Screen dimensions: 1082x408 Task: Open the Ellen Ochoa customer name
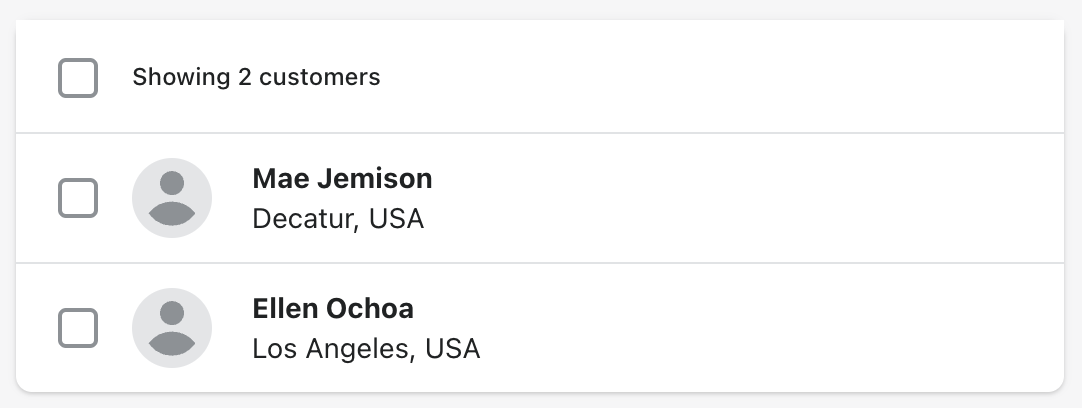coord(332,309)
